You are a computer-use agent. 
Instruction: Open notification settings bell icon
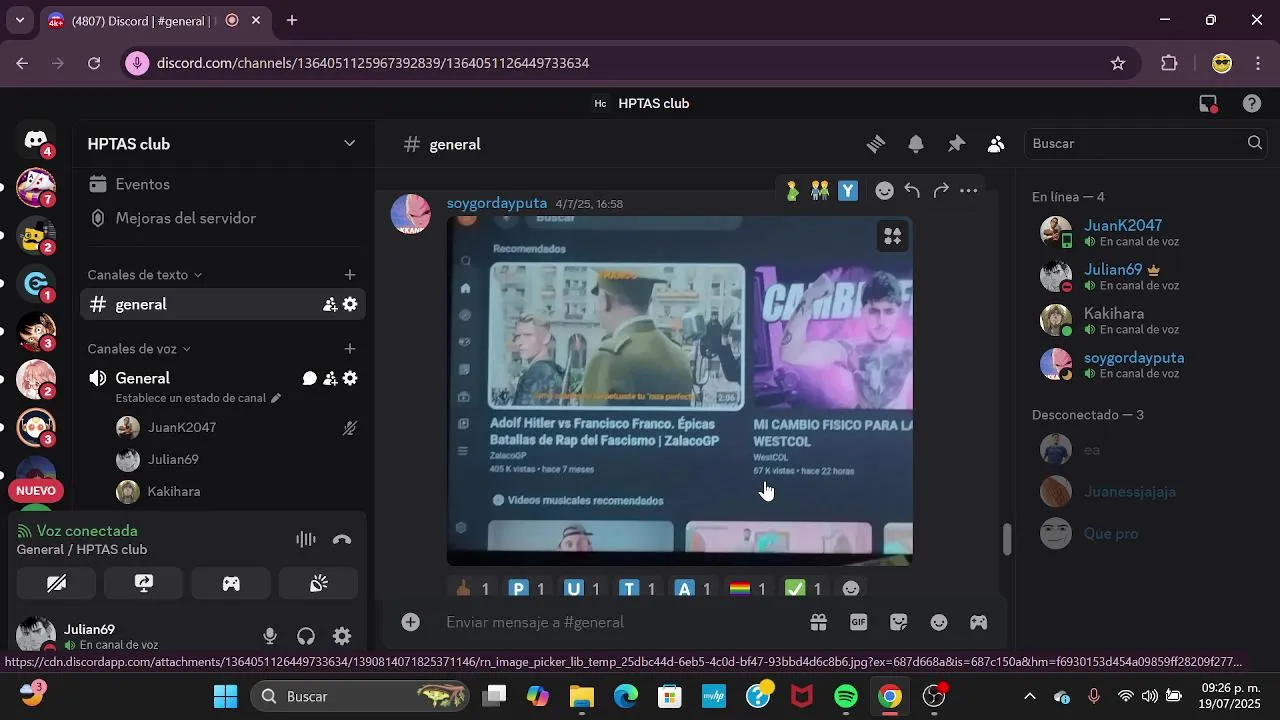pos(916,144)
